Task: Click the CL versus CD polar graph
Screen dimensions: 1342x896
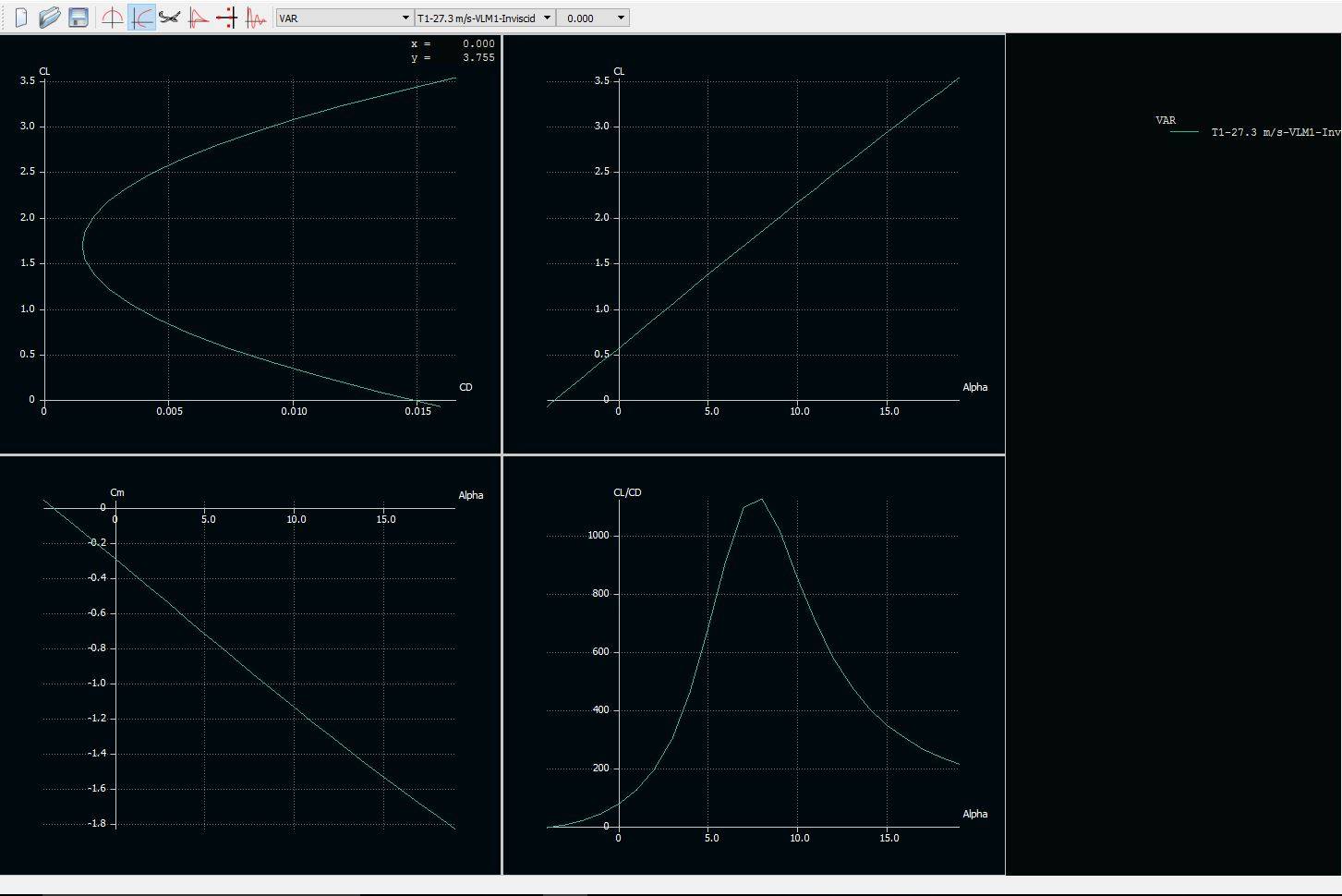Action: pos(249,240)
